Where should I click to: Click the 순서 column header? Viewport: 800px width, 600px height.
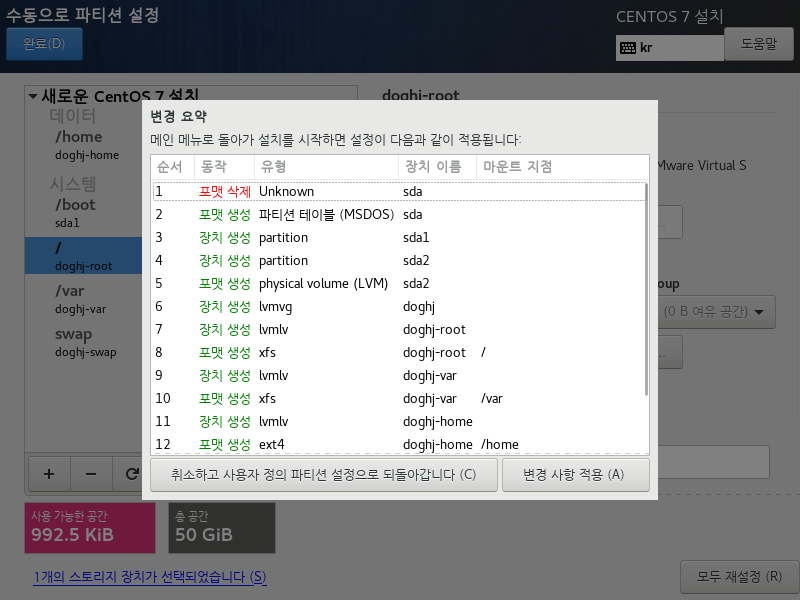pos(172,167)
